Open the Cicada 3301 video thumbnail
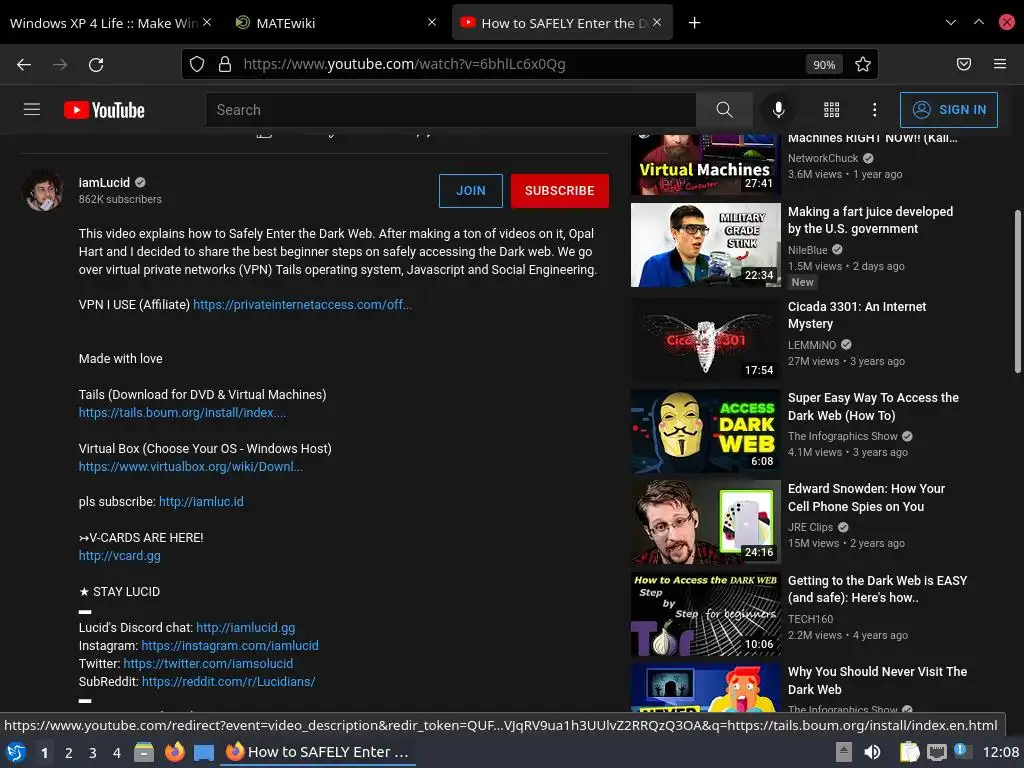This screenshot has height=768, width=1024. click(x=705, y=340)
